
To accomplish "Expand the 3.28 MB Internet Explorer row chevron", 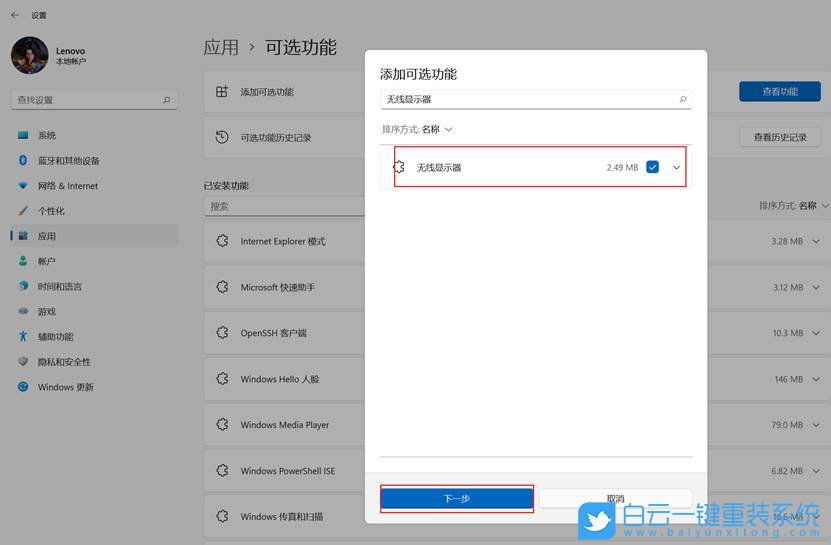I will click(816, 241).
